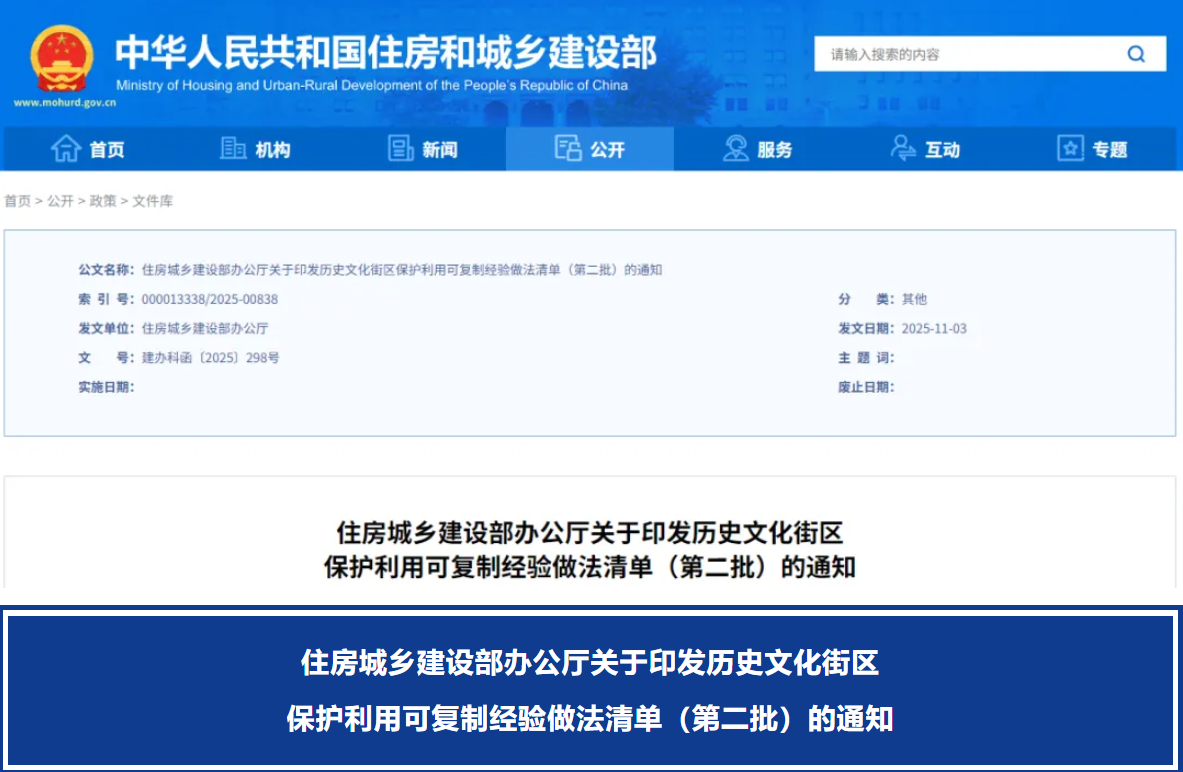The image size is (1183, 772).
Task: Open 机构 via its building icon
Action: [233, 149]
